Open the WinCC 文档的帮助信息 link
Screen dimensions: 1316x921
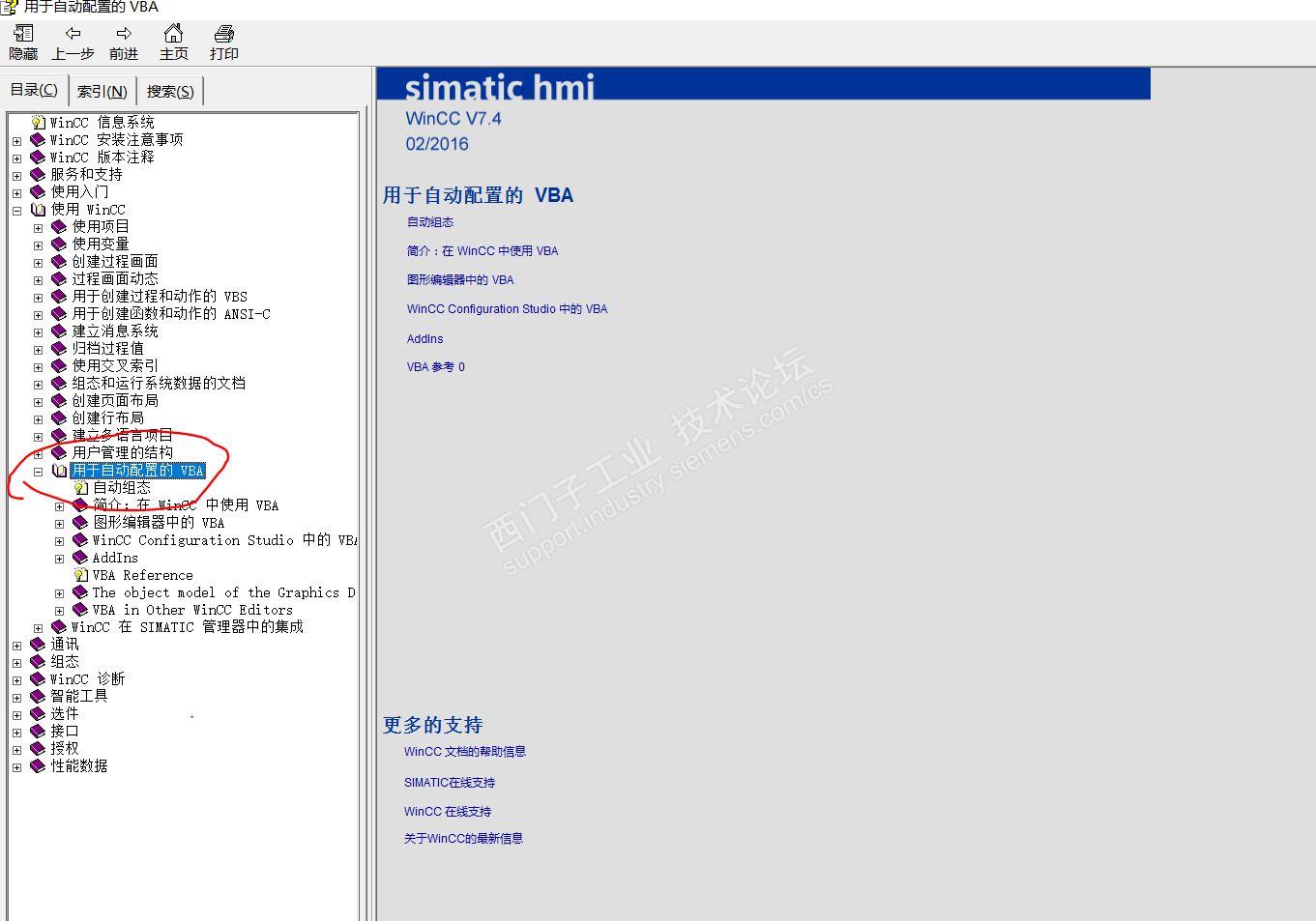coord(465,752)
